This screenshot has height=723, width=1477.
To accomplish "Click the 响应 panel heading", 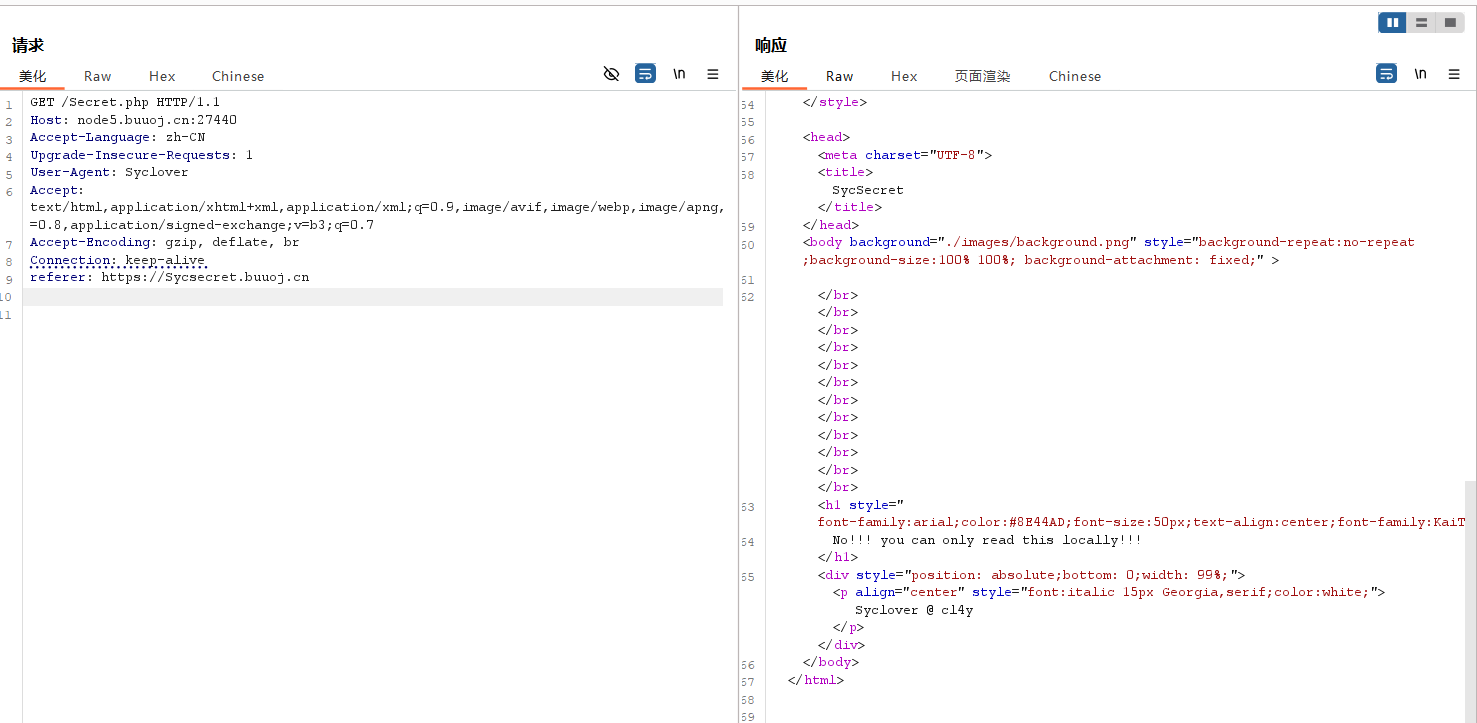I will tap(771, 45).
